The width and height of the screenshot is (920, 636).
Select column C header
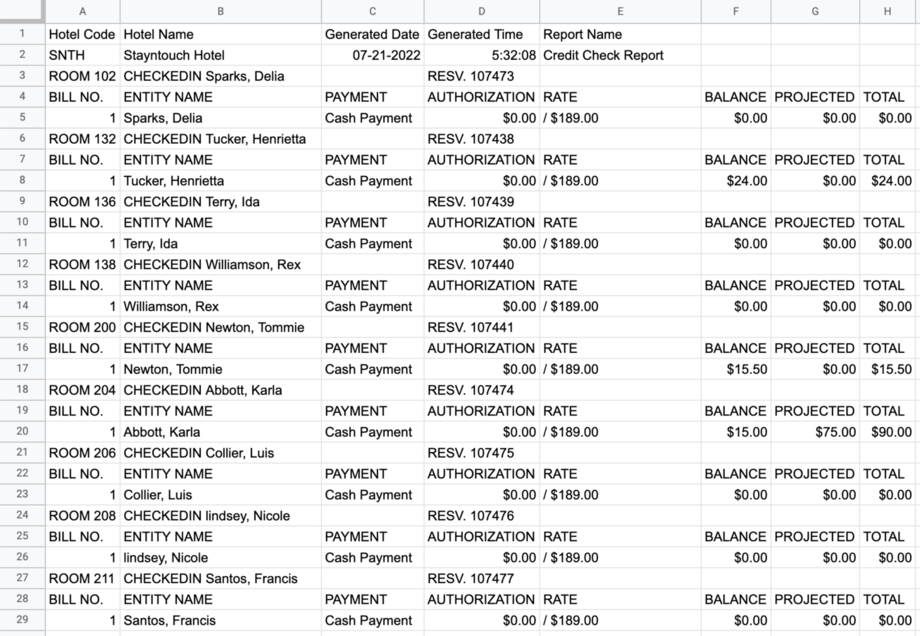pos(373,11)
